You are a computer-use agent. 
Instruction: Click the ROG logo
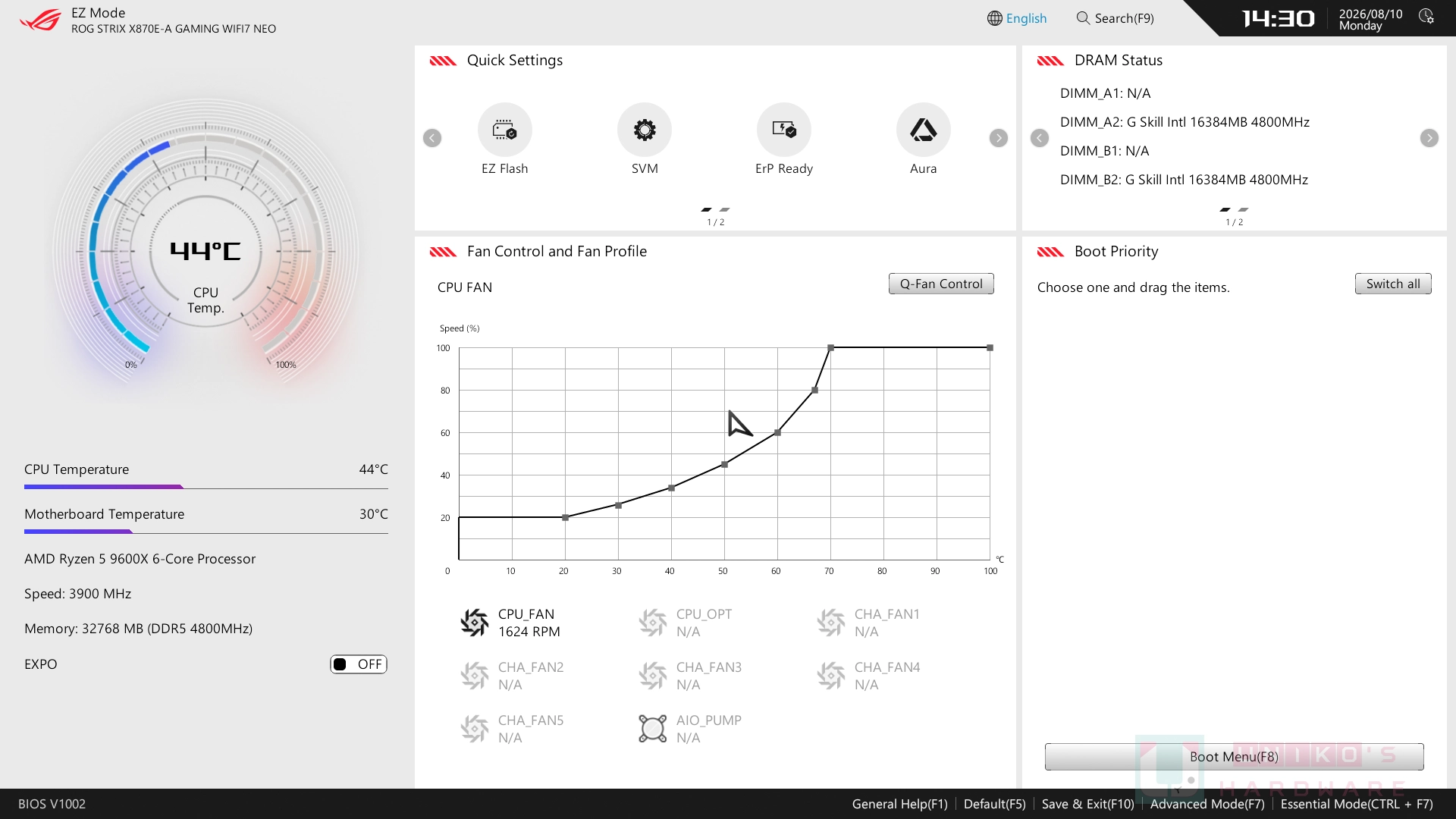40,20
